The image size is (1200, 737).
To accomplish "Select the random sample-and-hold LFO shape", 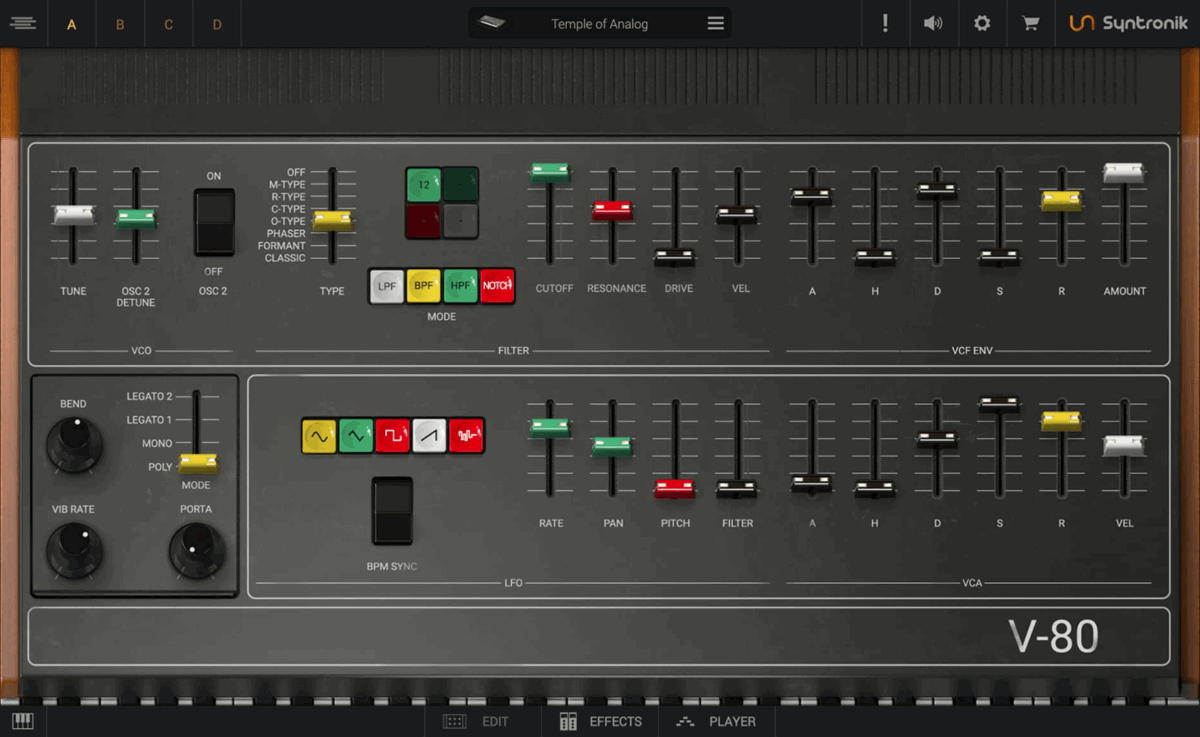I will pos(466,436).
